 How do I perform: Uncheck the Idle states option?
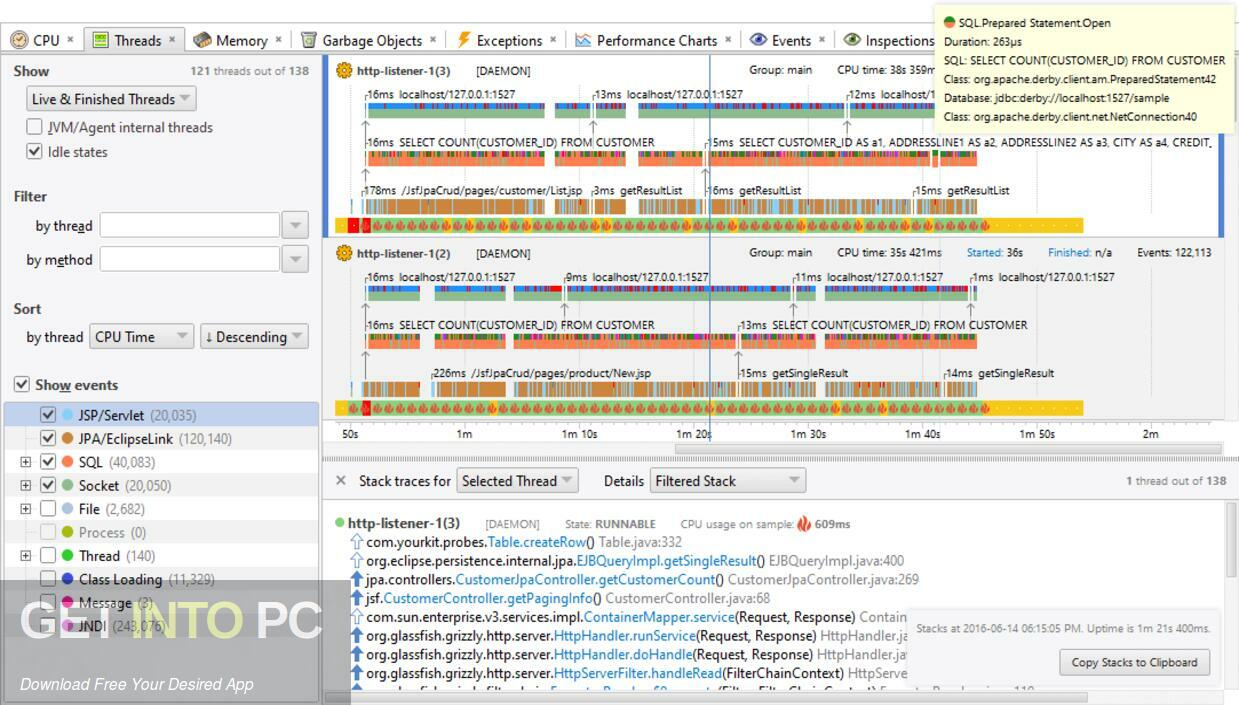[x=36, y=151]
